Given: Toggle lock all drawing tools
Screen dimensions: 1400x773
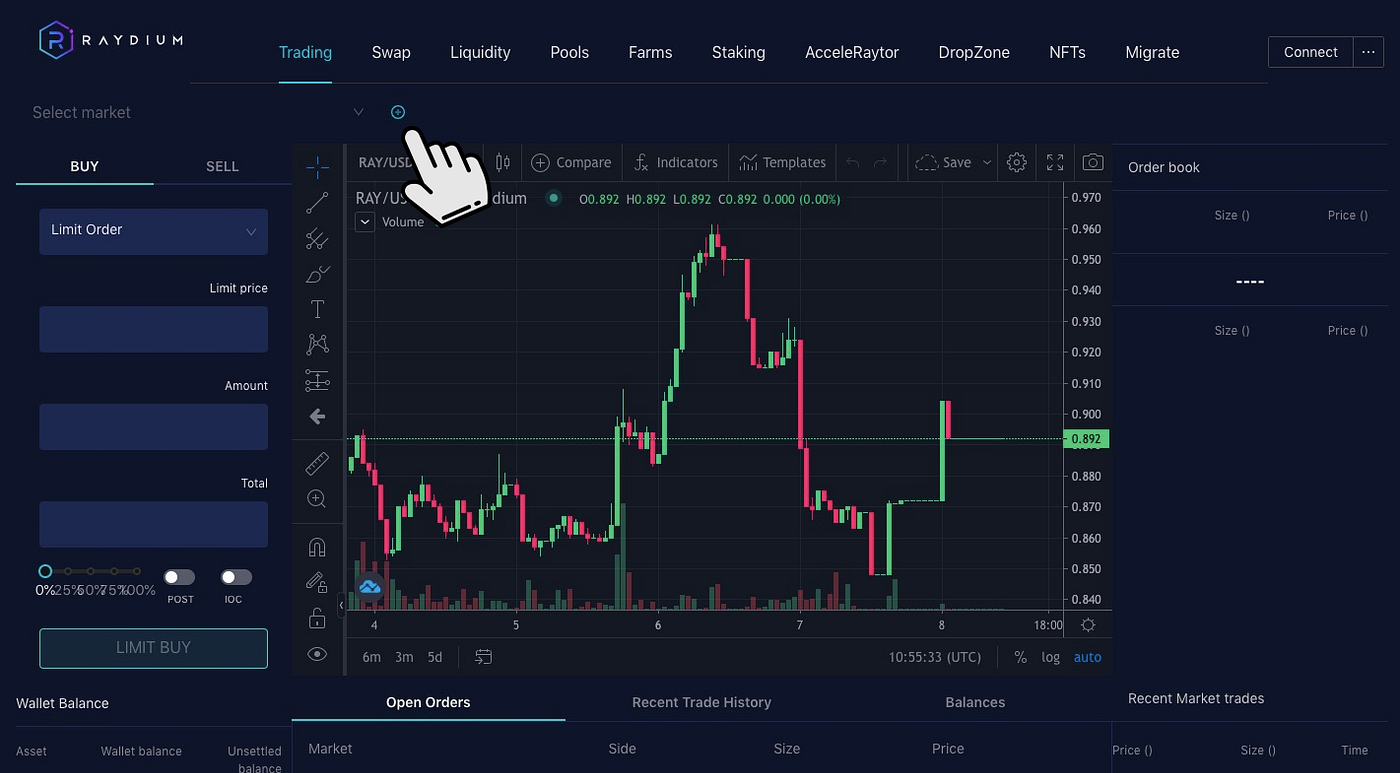Looking at the screenshot, I should pos(317,618).
